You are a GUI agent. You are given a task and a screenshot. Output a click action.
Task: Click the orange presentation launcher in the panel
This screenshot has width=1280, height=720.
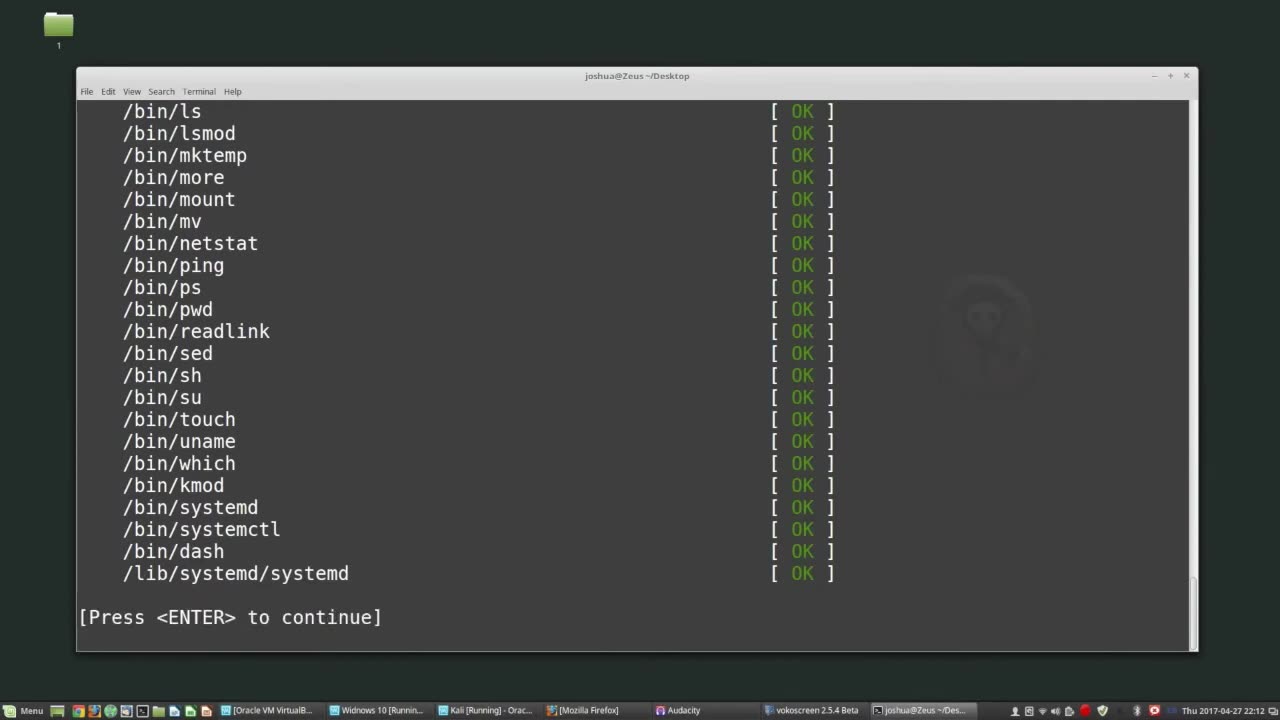[x=206, y=710]
